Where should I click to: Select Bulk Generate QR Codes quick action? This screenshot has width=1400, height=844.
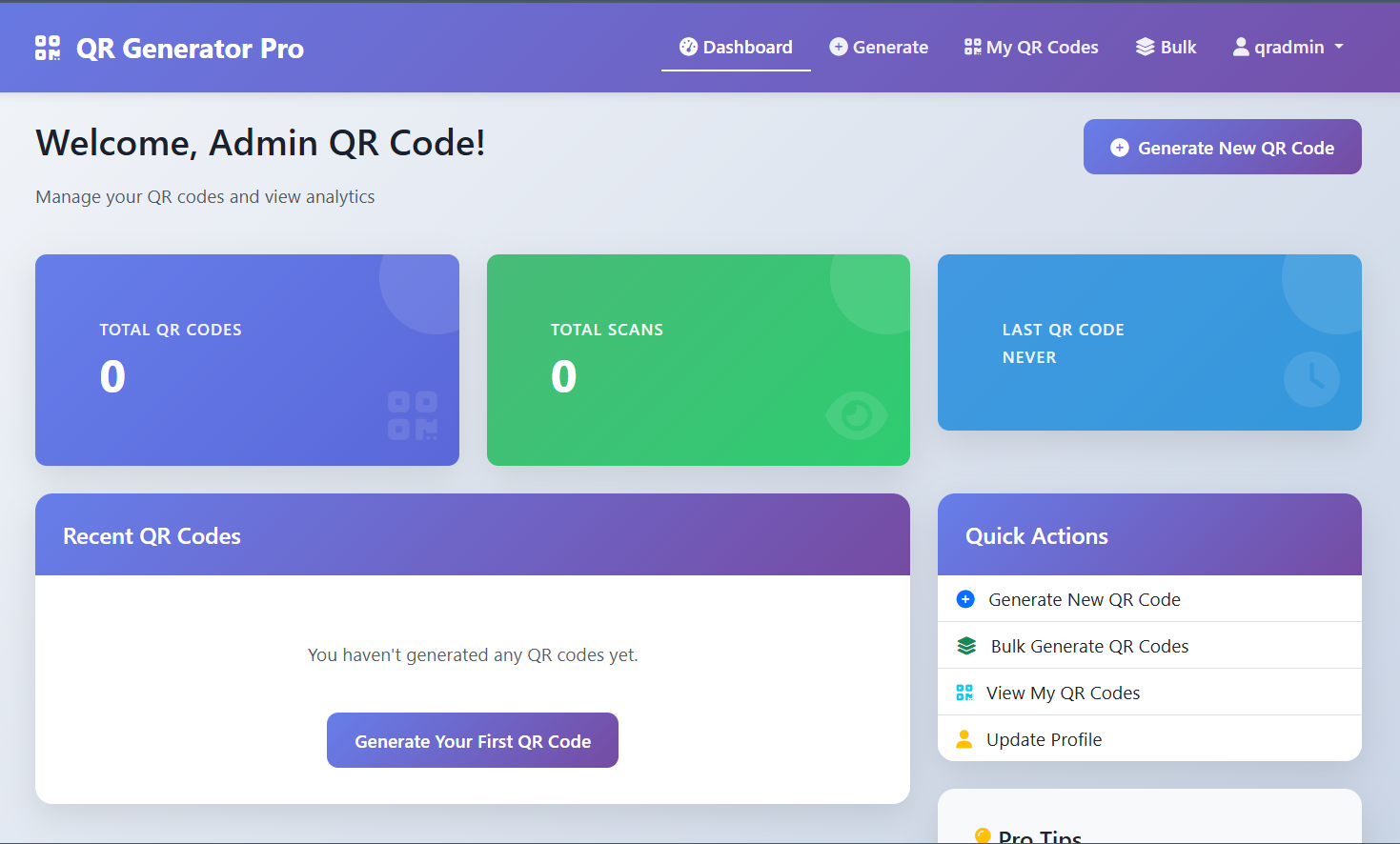1089,646
